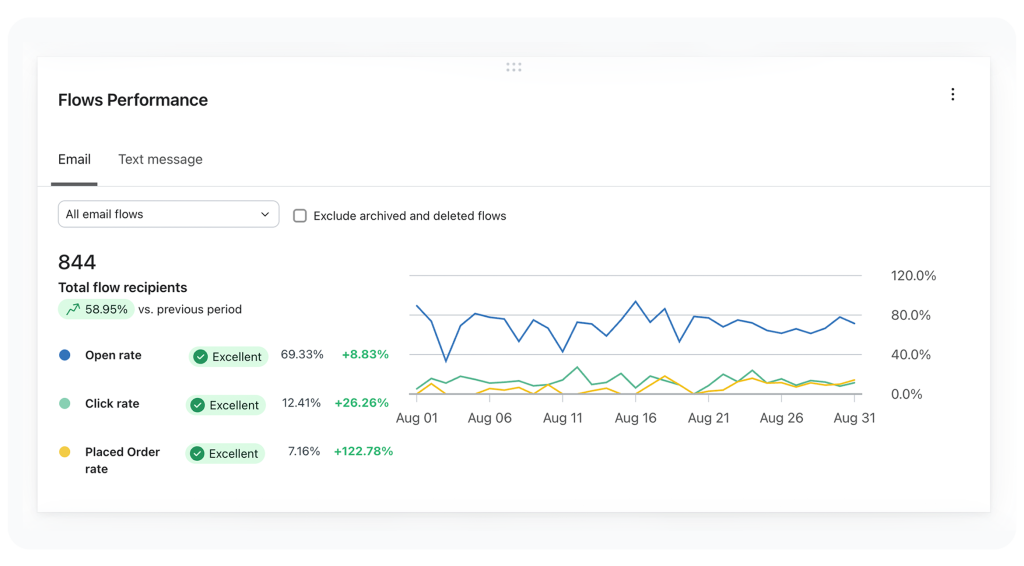Click the 120.0% y-axis label

click(x=913, y=275)
